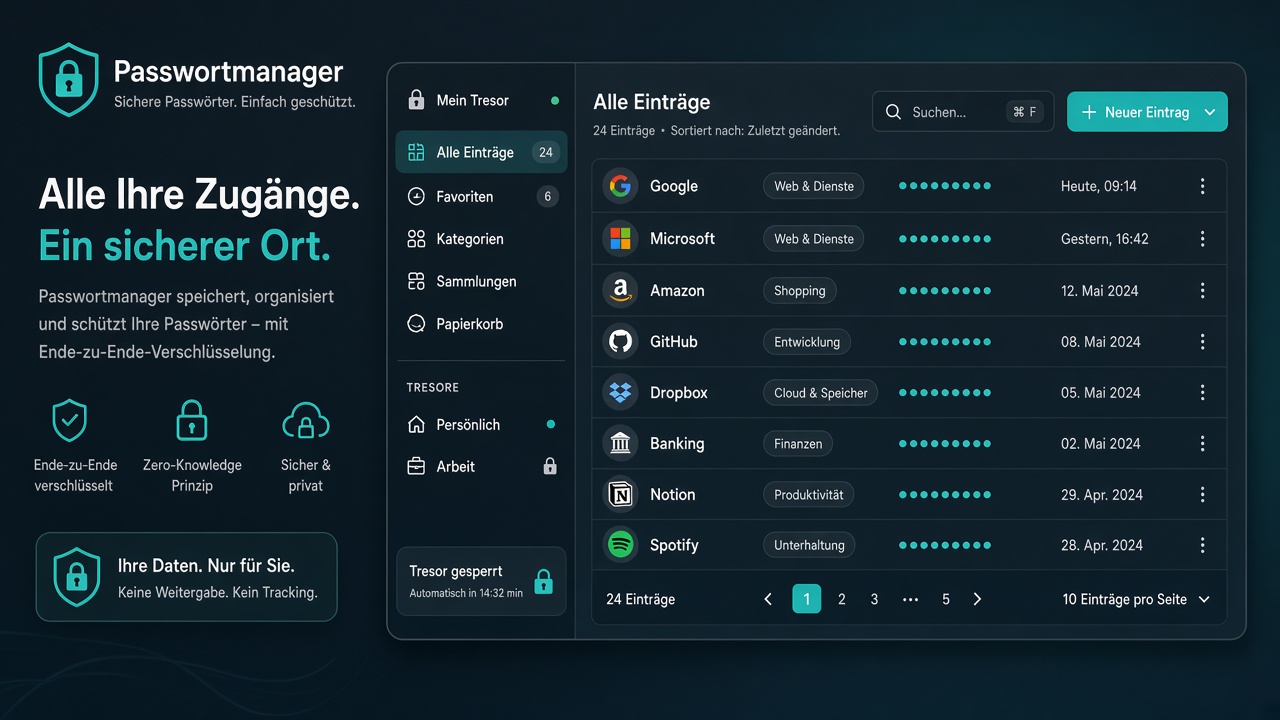The width and height of the screenshot is (1280, 720).
Task: Click the Notion logo icon
Action: [x=620, y=495]
